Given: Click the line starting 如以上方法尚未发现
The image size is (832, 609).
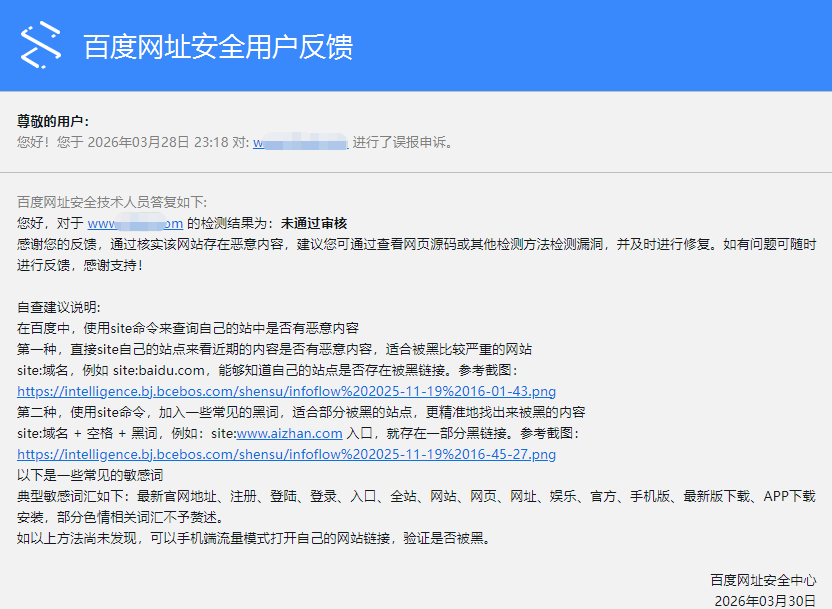Looking at the screenshot, I should tap(255, 538).
